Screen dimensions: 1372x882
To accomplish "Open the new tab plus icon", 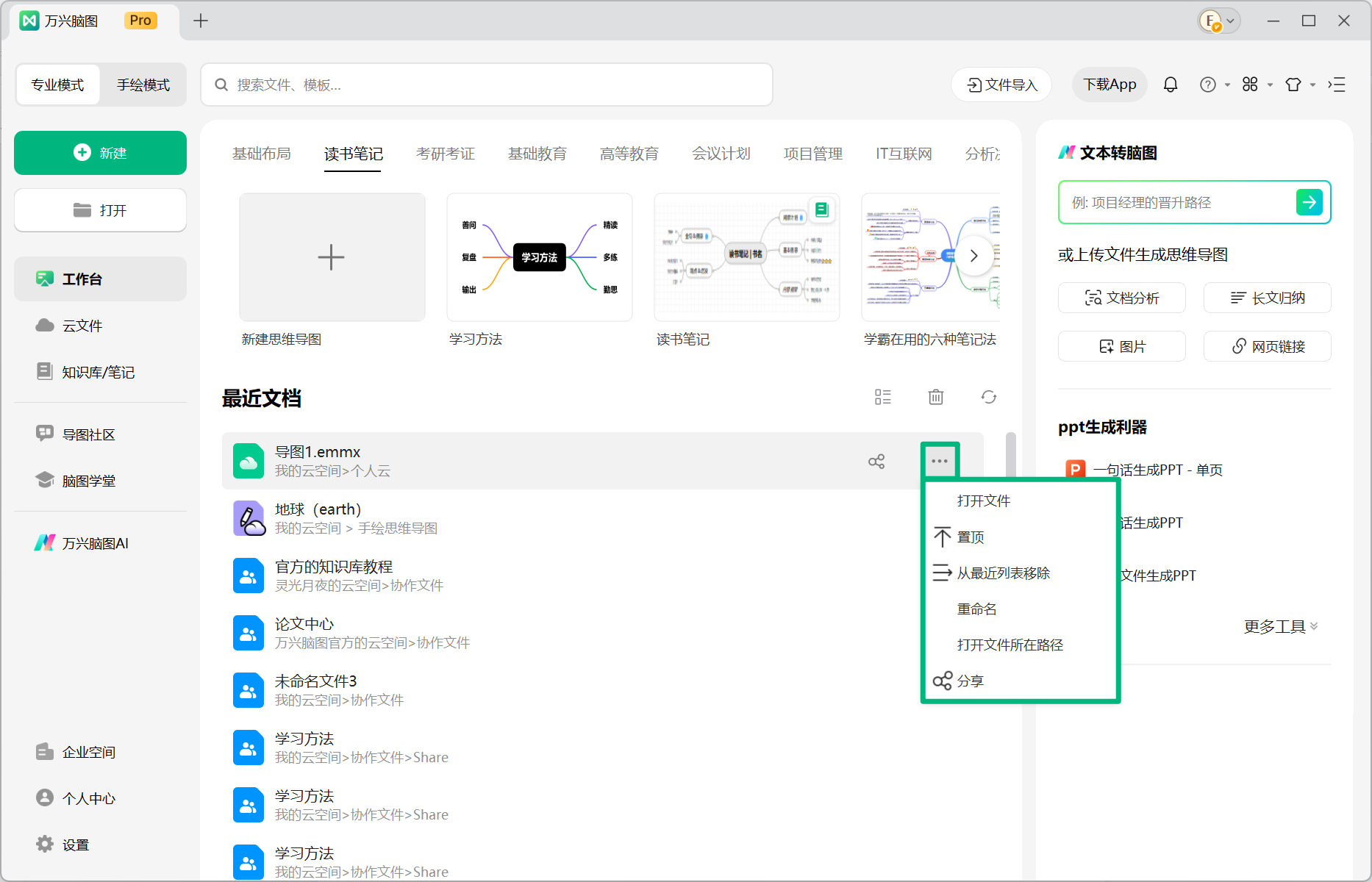I will point(201,21).
